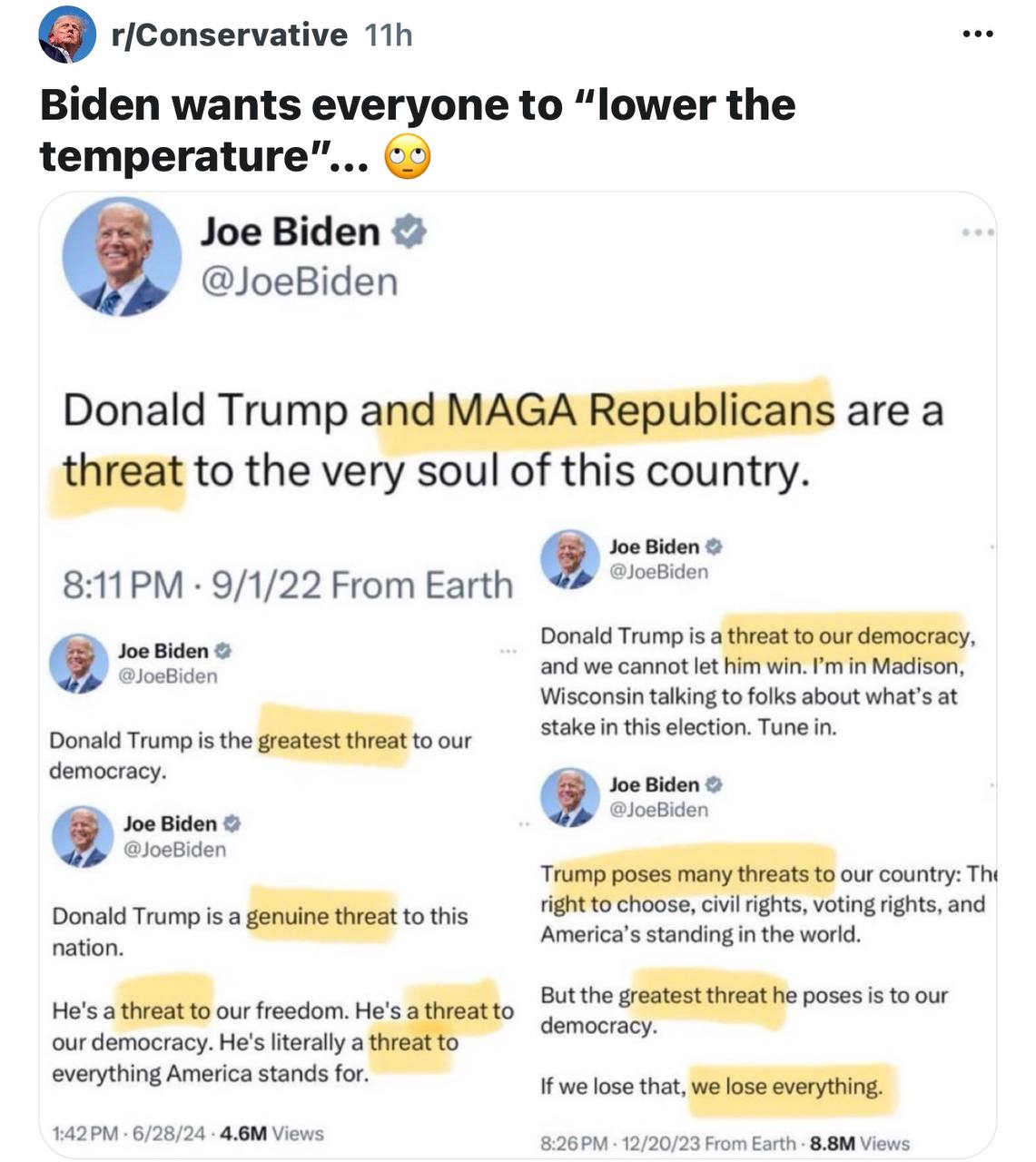The image size is (1036, 1162).
Task: Click the eye-roll emoji in the post title
Action: click(x=408, y=158)
